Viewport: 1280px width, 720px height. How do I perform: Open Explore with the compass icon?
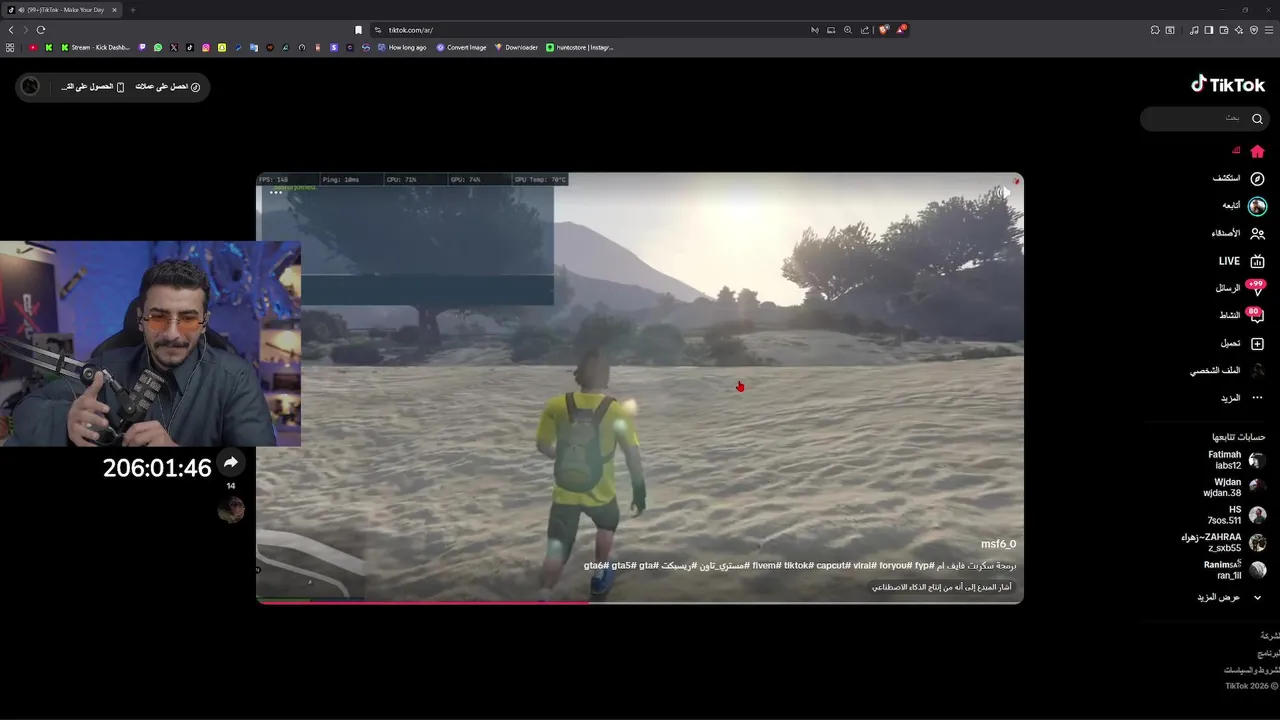(1257, 178)
